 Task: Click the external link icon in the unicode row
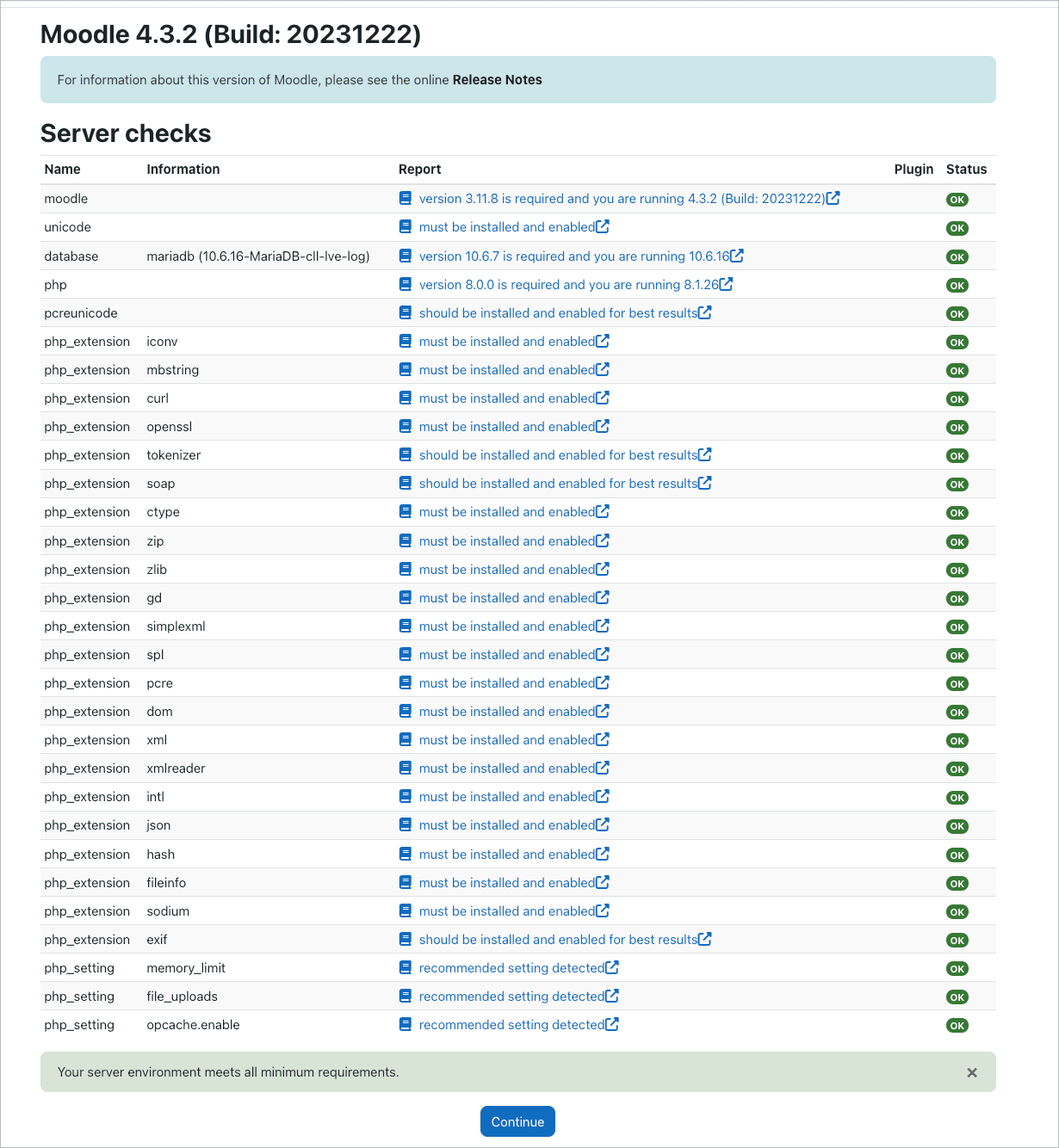click(x=603, y=226)
